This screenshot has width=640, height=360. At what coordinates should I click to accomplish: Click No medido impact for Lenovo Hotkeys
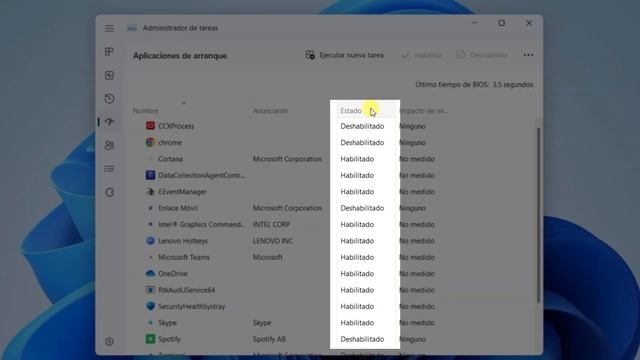[x=417, y=241]
